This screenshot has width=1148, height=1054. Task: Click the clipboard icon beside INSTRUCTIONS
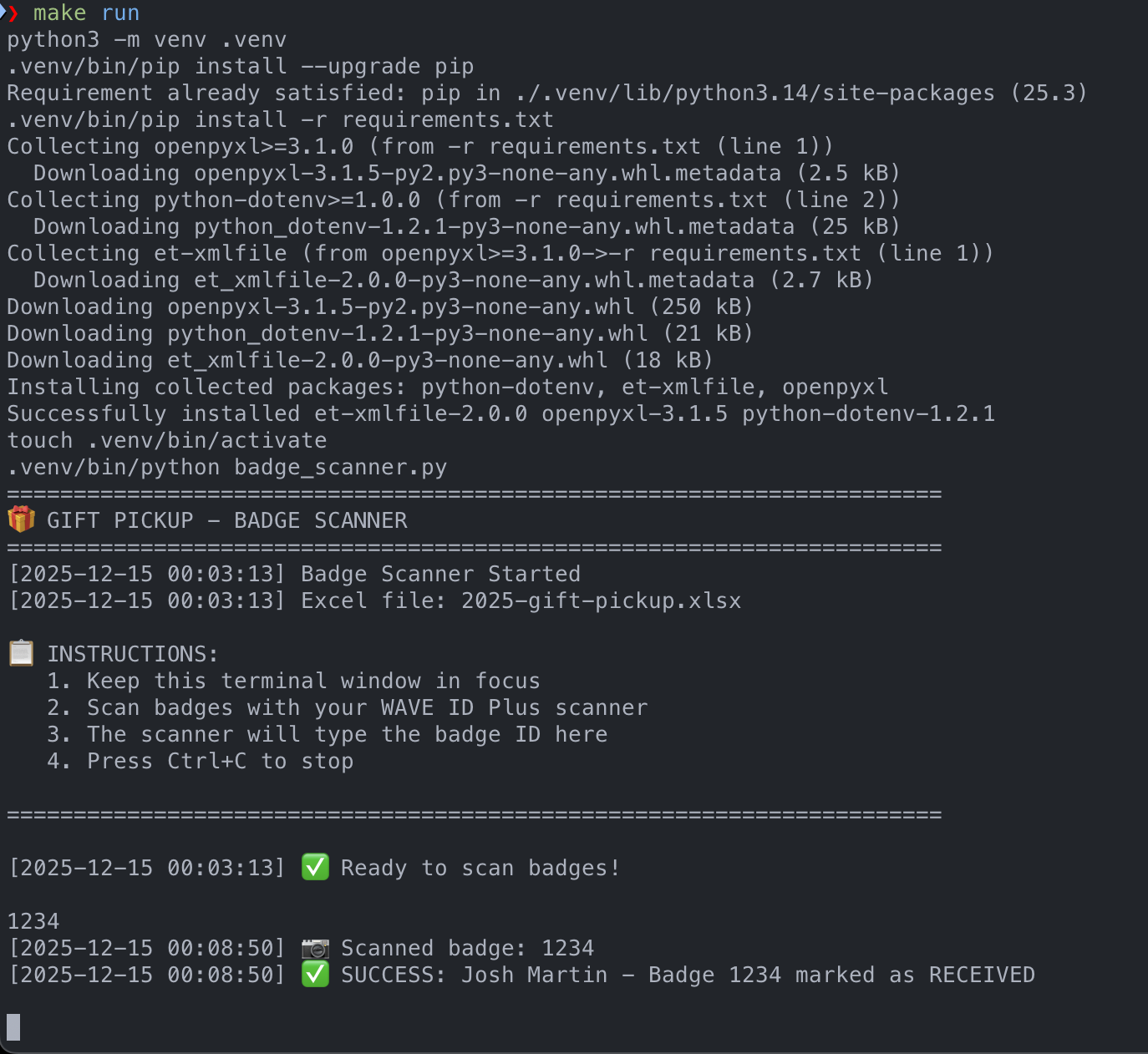click(x=21, y=653)
